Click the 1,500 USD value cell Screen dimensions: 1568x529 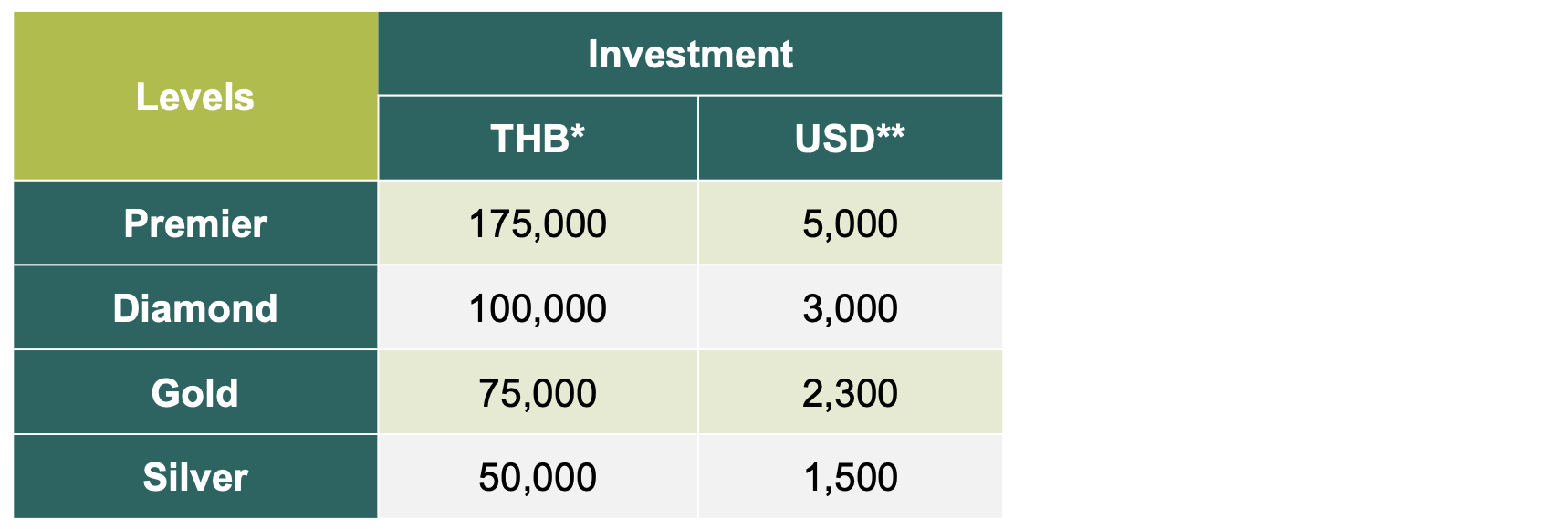[x=850, y=477]
